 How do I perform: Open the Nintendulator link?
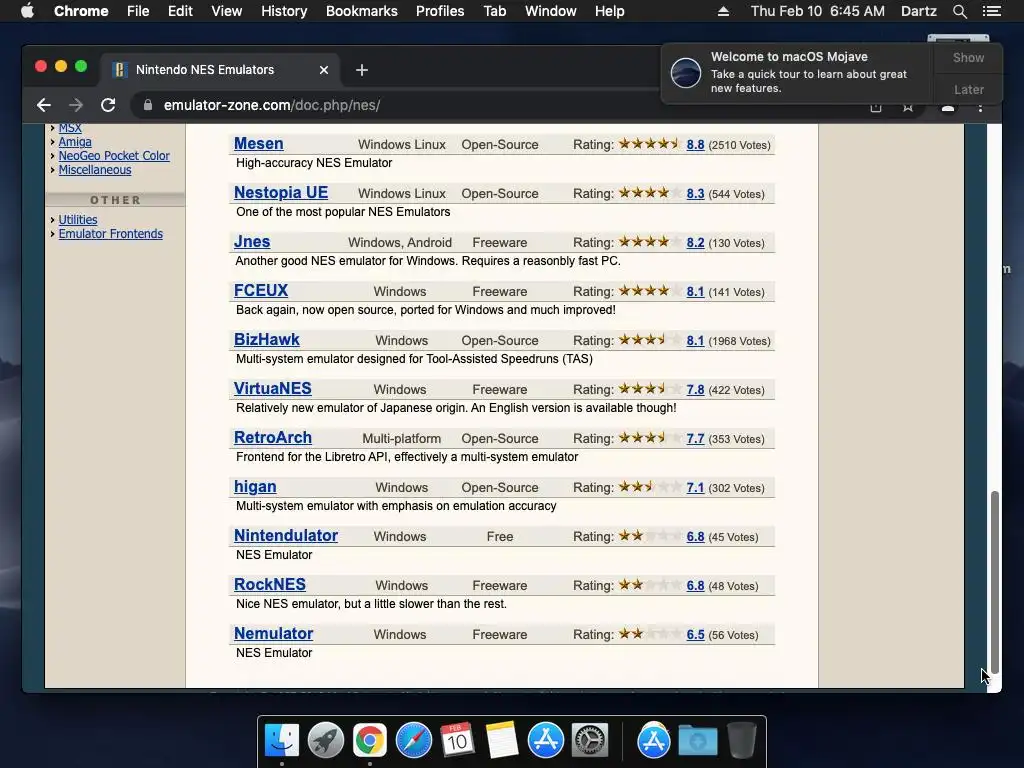pyautogui.click(x=286, y=536)
